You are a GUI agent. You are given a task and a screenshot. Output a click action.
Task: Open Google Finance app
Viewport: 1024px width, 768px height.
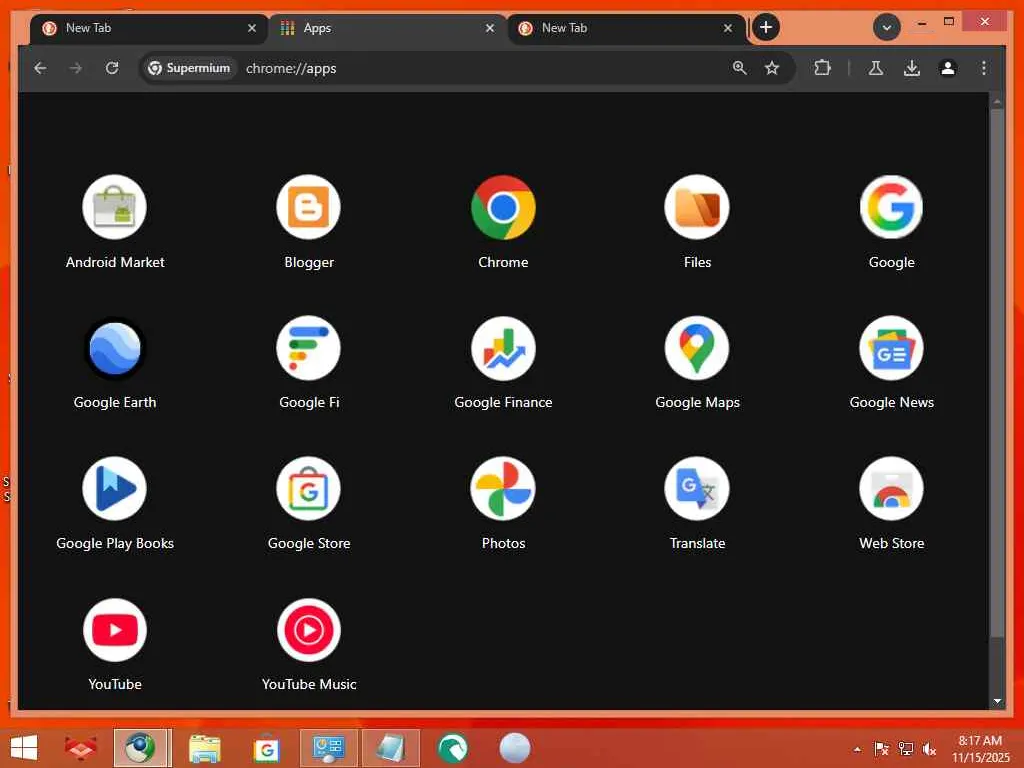pos(503,348)
